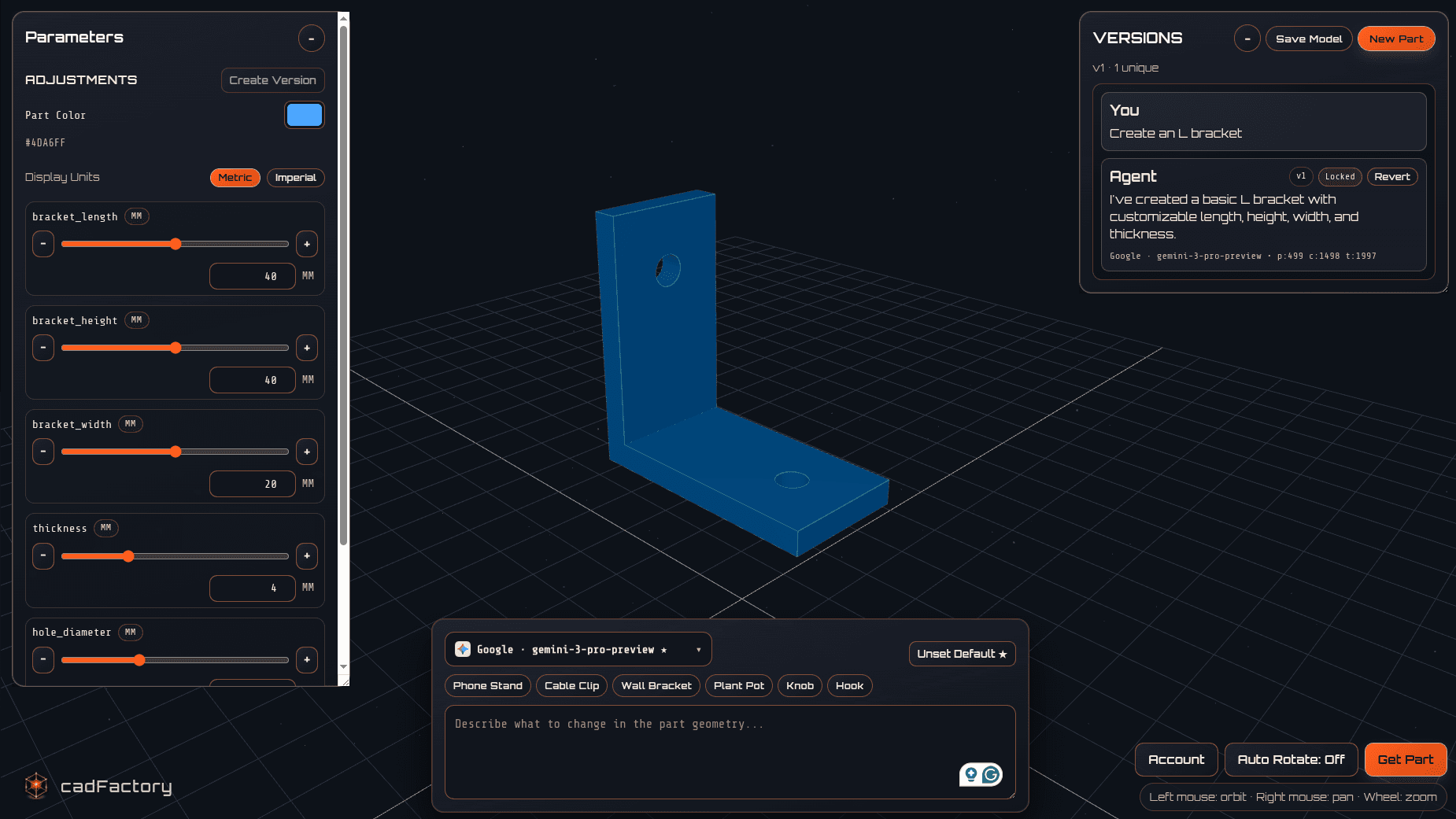Screen dimensions: 1456x819
Task: Collapse the Versions panel
Action: [1247, 38]
